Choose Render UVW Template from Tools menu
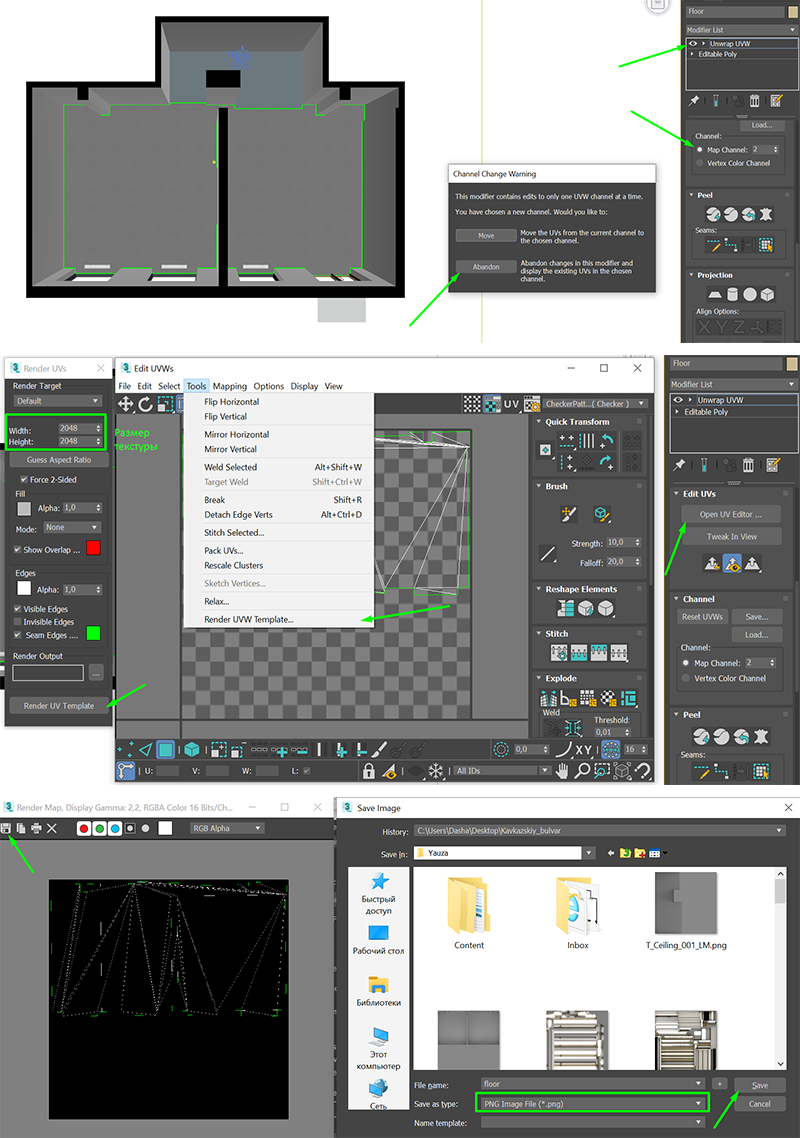800x1138 pixels. coord(249,620)
